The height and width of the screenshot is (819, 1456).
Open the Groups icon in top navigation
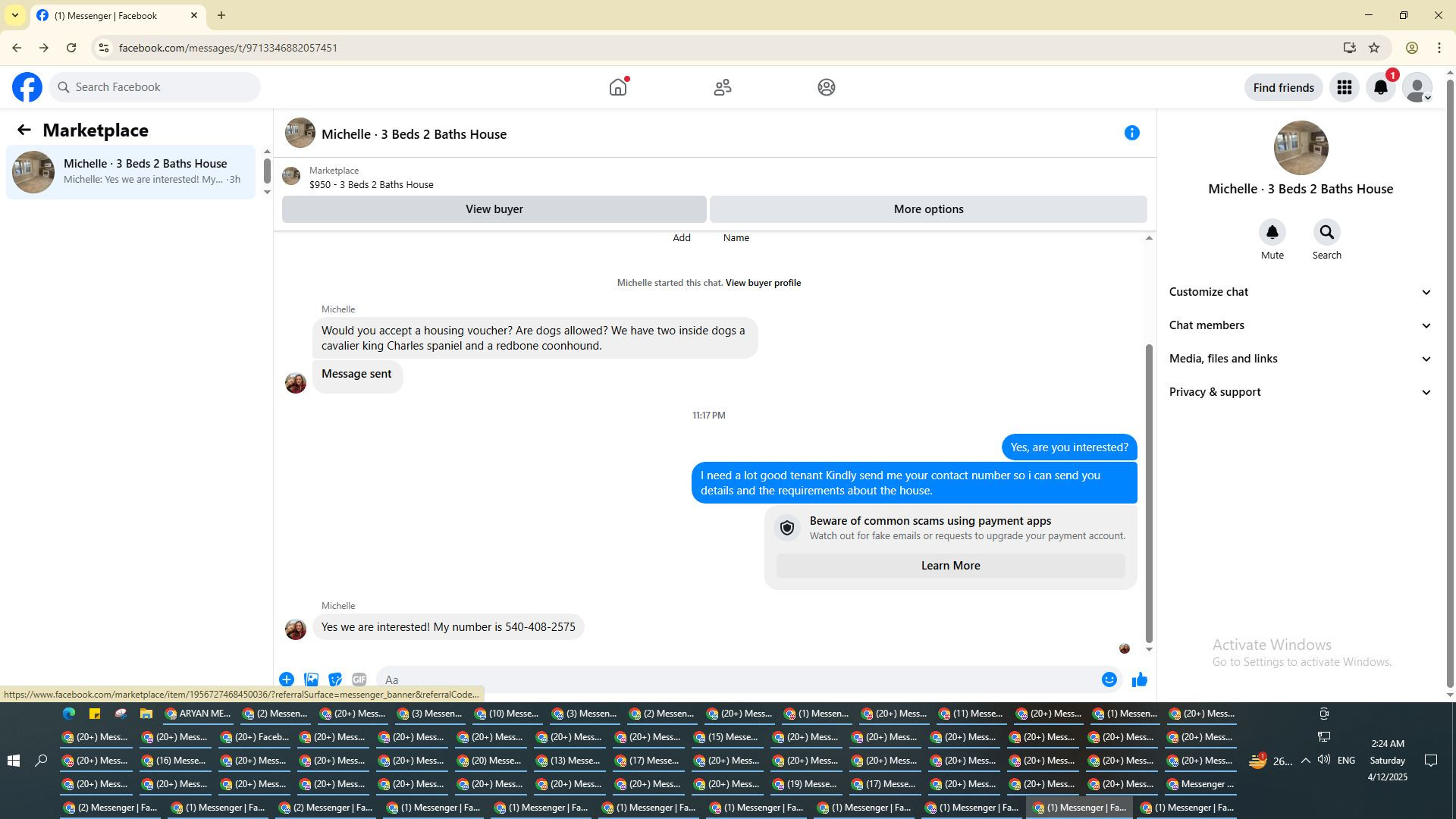pyautogui.click(x=827, y=87)
